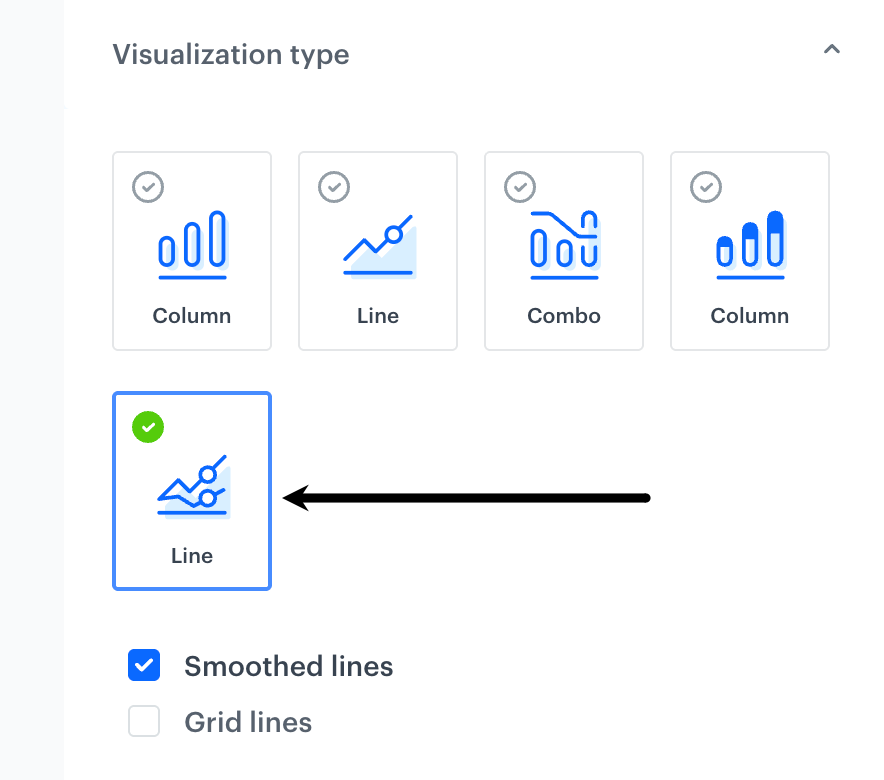Click the Line label under the selected card
Image resolution: width=884 pixels, height=780 pixels.
point(191,555)
